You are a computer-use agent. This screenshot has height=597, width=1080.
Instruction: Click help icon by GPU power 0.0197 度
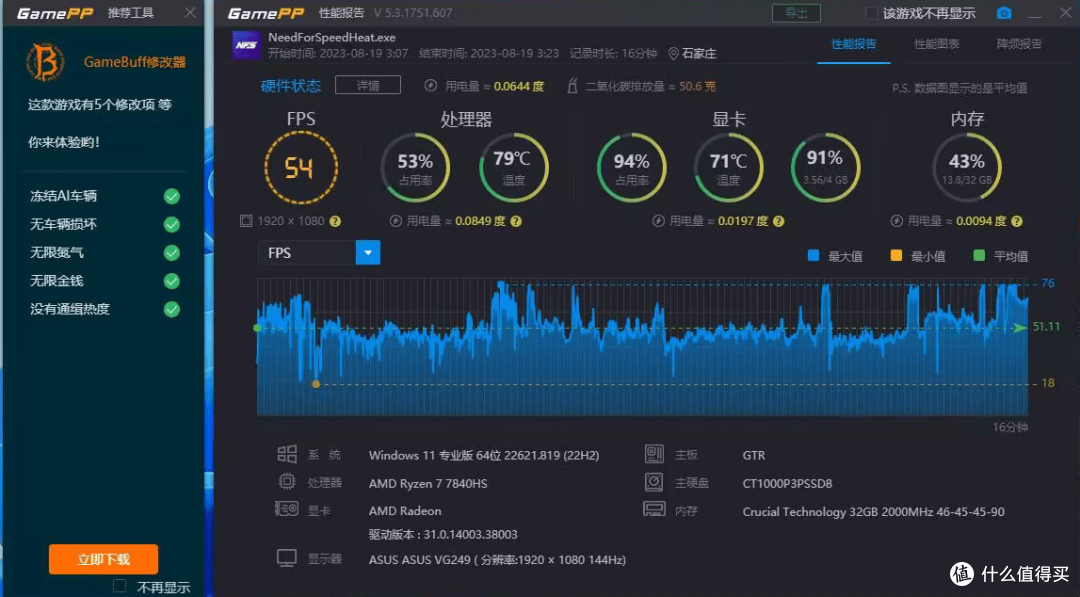778,221
